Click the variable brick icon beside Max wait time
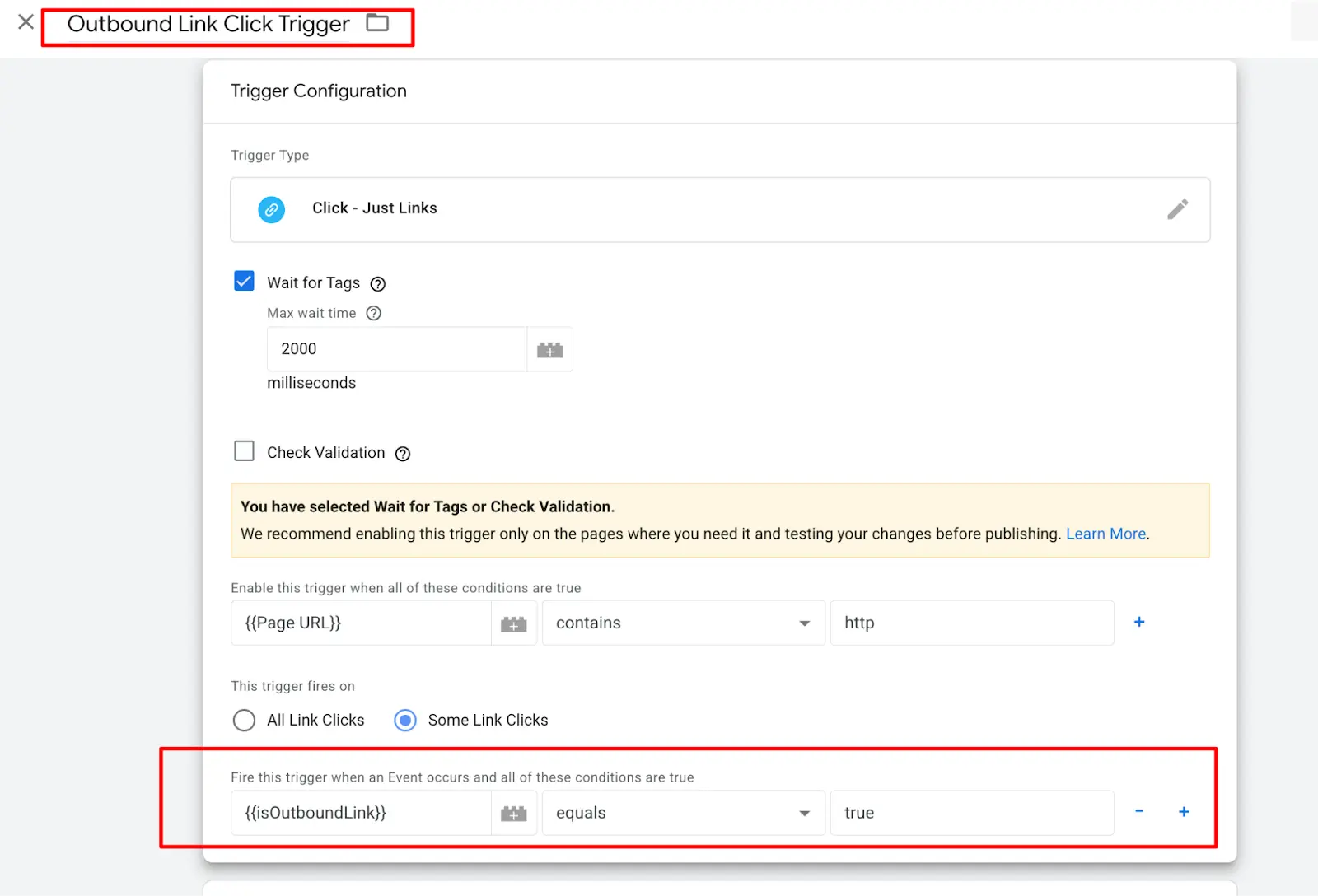The width and height of the screenshot is (1318, 896). click(549, 349)
